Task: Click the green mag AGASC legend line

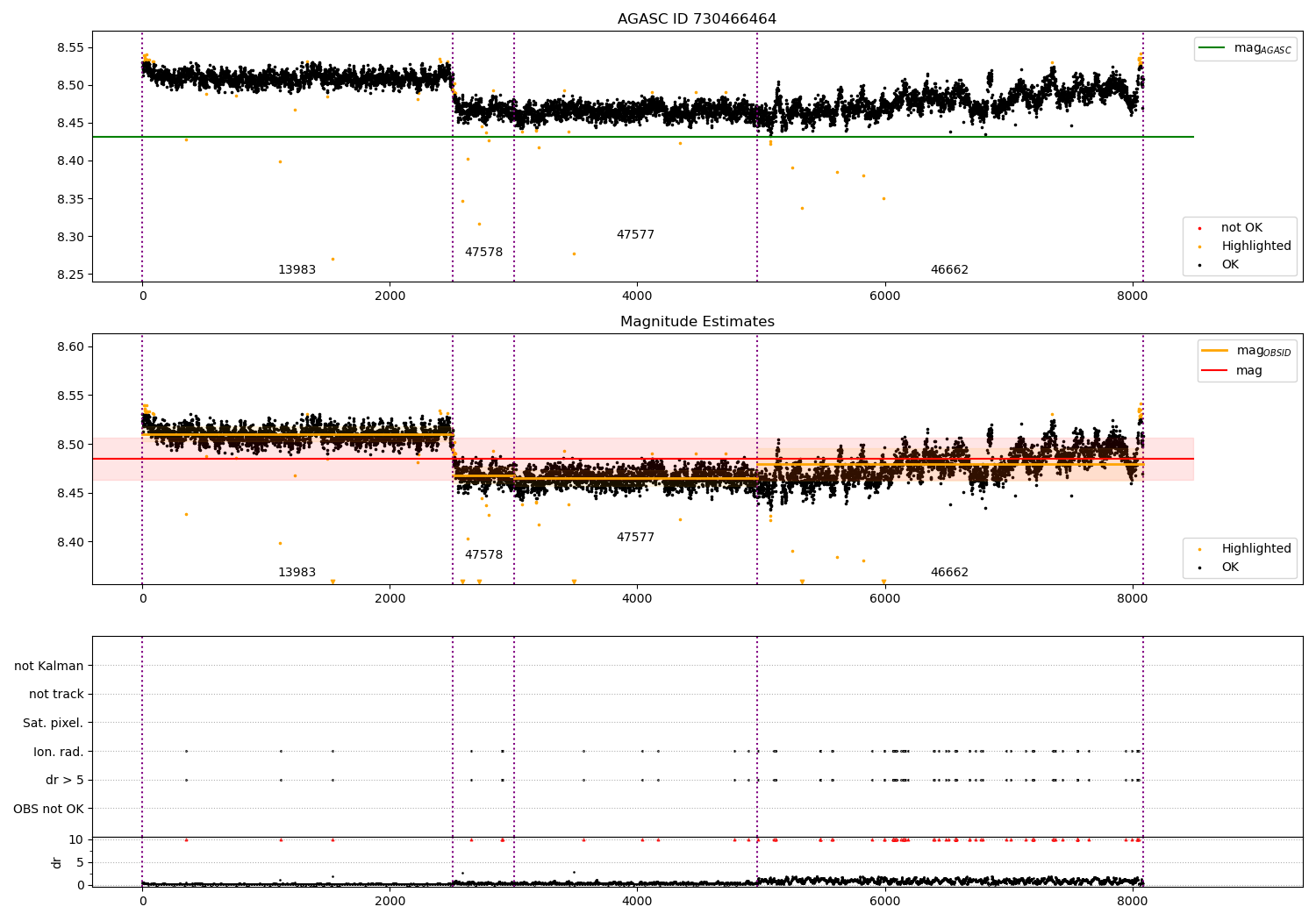Action: click(x=1212, y=48)
